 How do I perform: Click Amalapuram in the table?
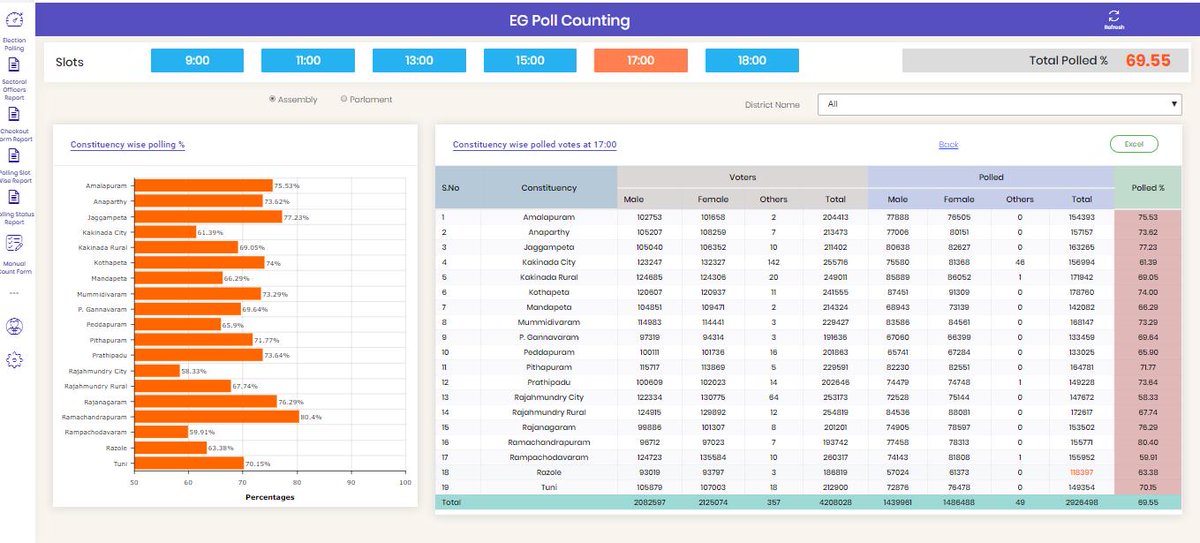tap(549, 217)
